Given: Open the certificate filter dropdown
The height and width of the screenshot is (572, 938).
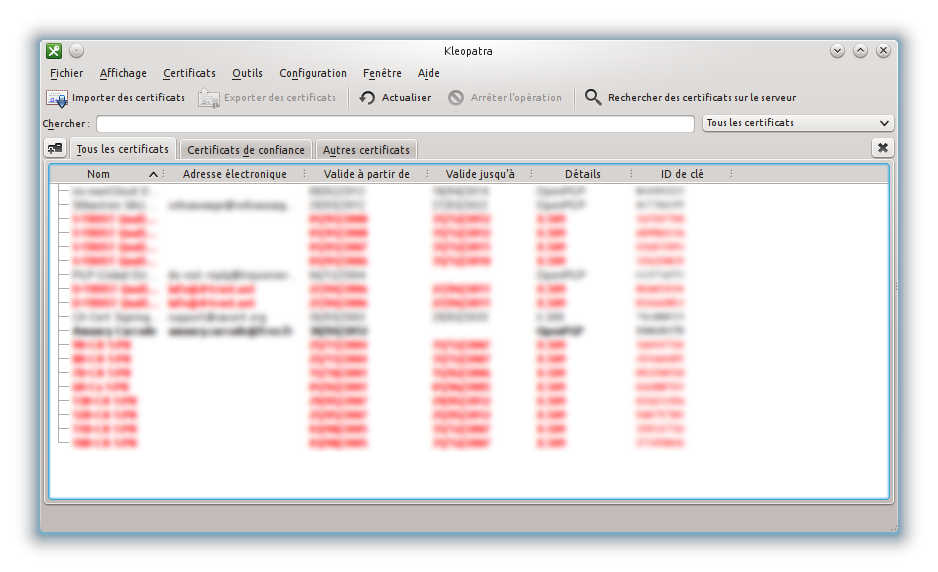Looking at the screenshot, I should pos(798,123).
